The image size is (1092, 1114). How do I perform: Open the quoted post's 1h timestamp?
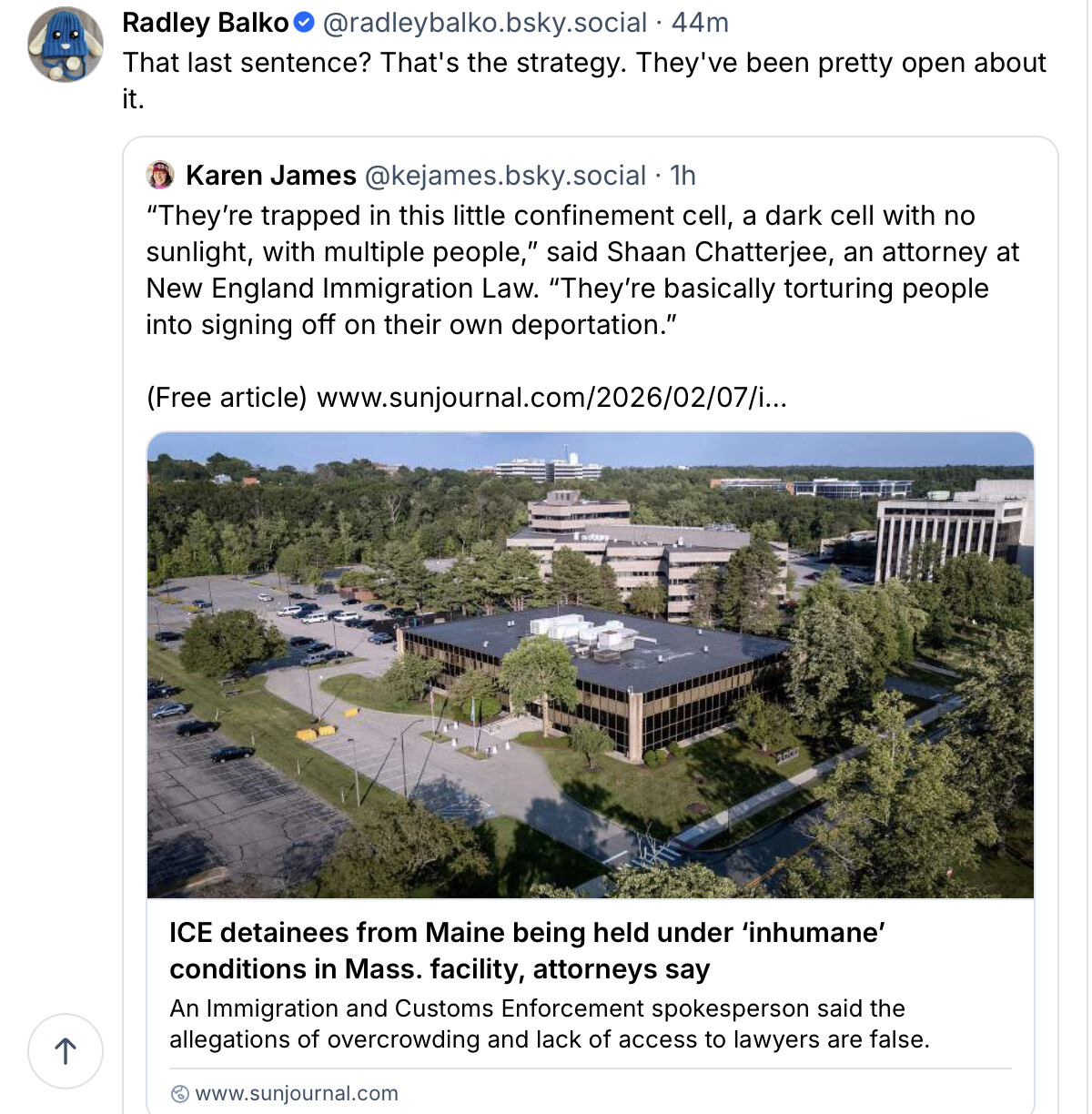(x=682, y=175)
